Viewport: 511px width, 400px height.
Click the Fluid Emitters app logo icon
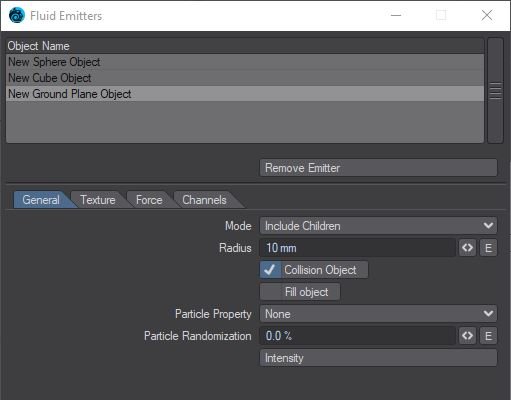(x=17, y=15)
